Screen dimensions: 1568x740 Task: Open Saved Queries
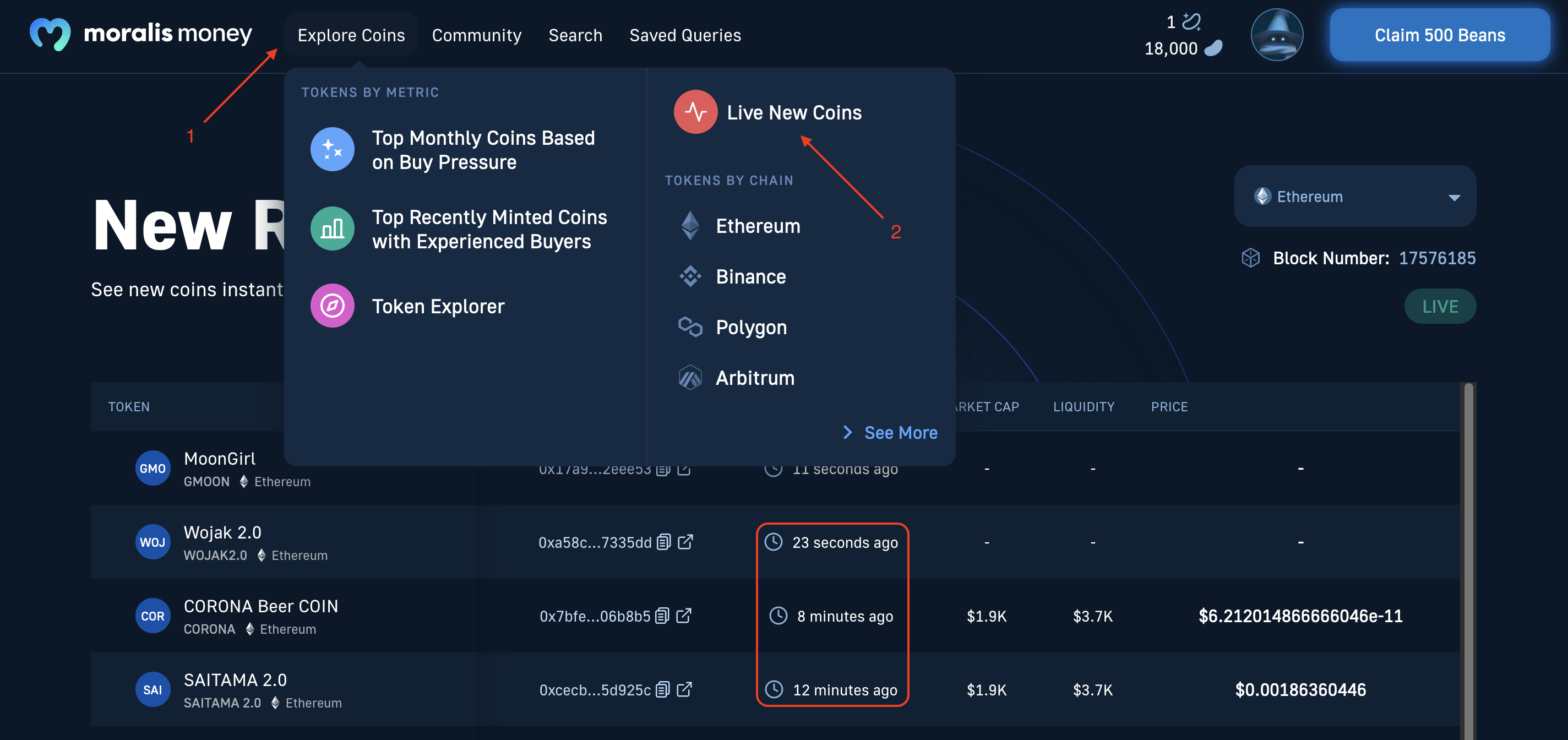(685, 35)
